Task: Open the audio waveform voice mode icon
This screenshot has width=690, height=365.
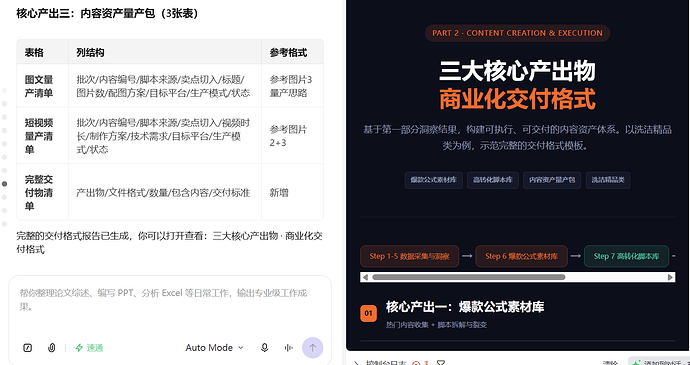Action: point(289,348)
